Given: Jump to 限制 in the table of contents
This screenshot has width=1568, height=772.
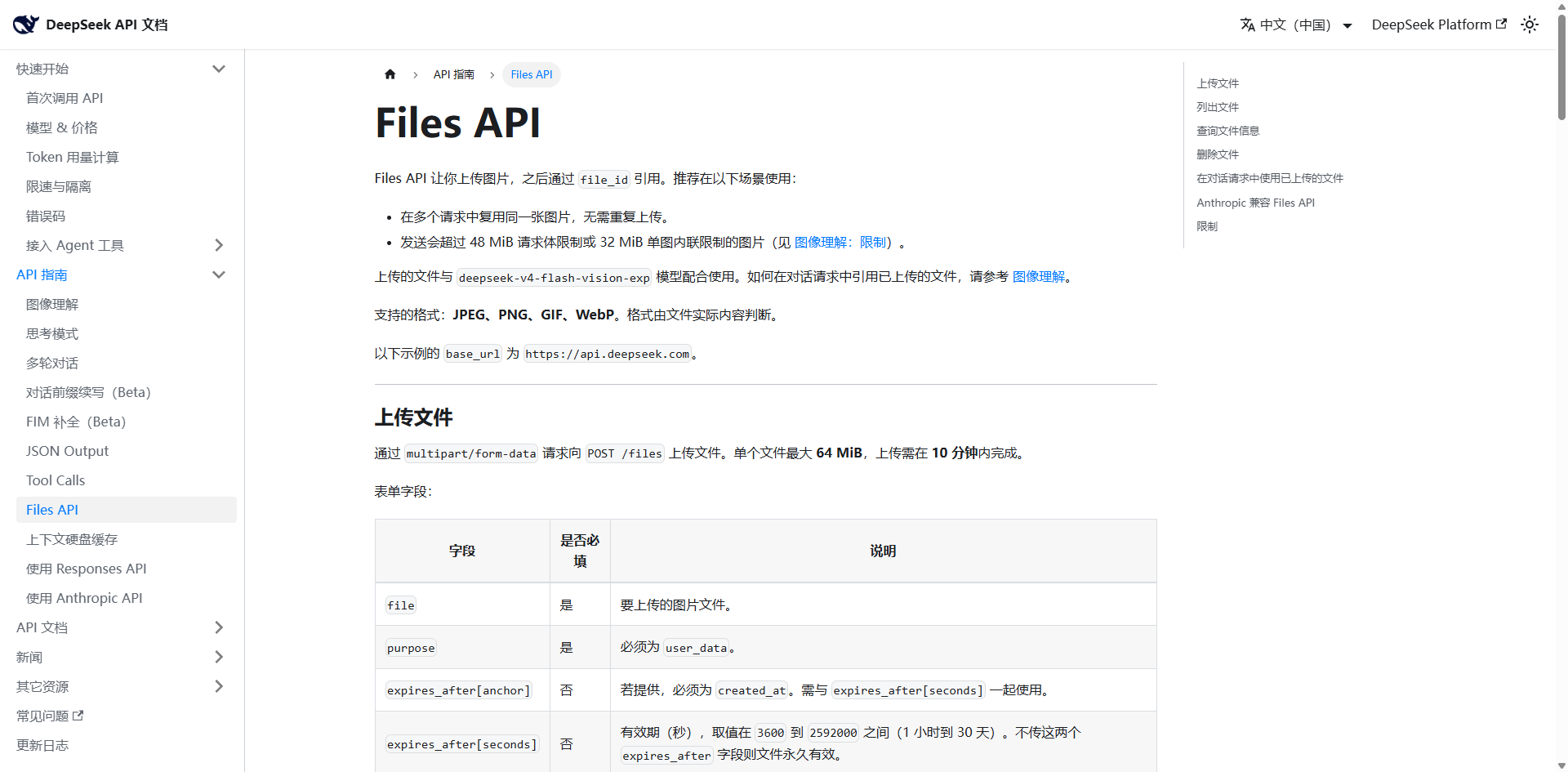Looking at the screenshot, I should (x=1207, y=226).
